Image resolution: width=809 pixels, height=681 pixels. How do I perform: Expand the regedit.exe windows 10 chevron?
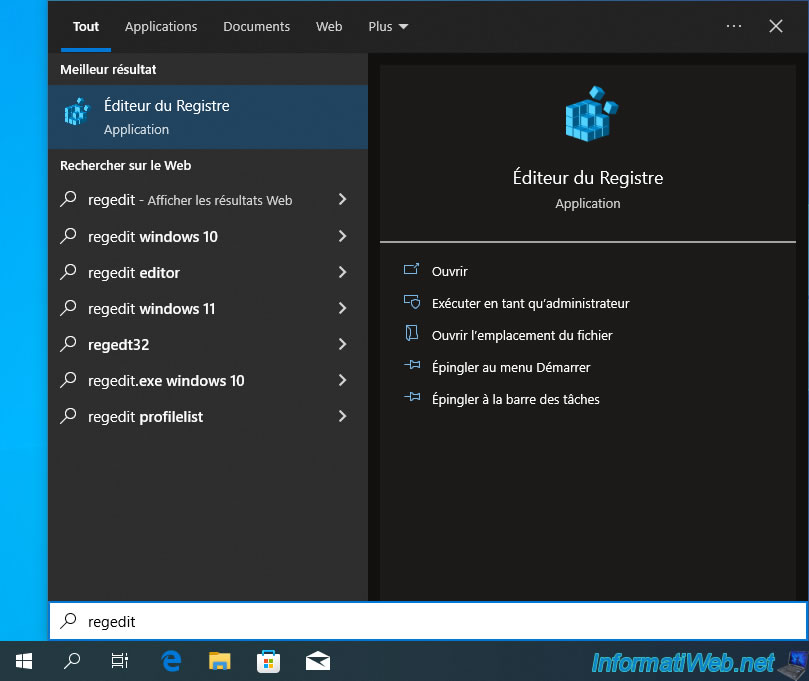coord(342,380)
